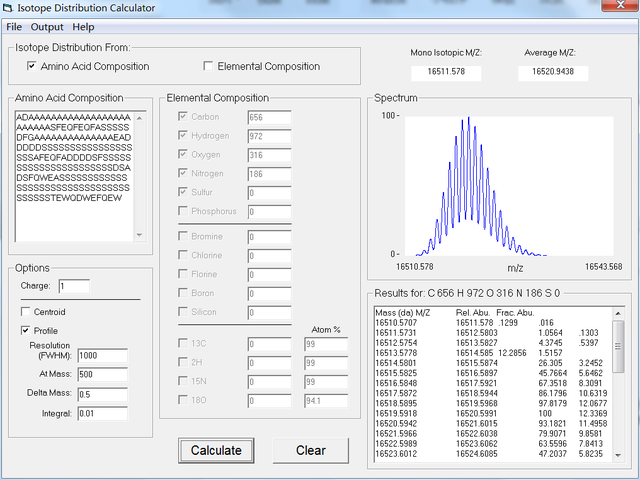Click the down arrow of amino acid sequence scrollbar
Screen dimensions: 640x480
click(x=138, y=236)
